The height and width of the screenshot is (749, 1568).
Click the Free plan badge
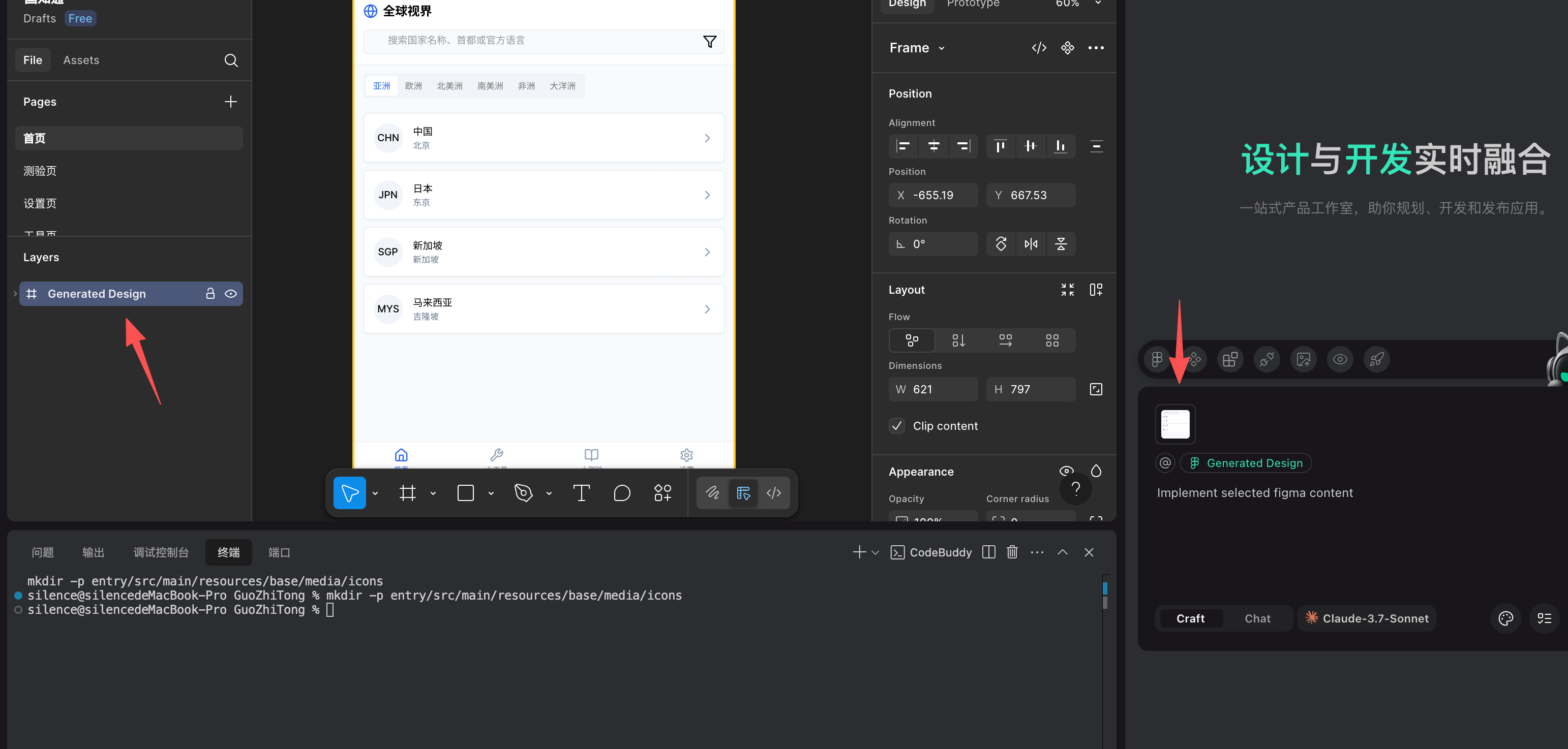(x=80, y=18)
